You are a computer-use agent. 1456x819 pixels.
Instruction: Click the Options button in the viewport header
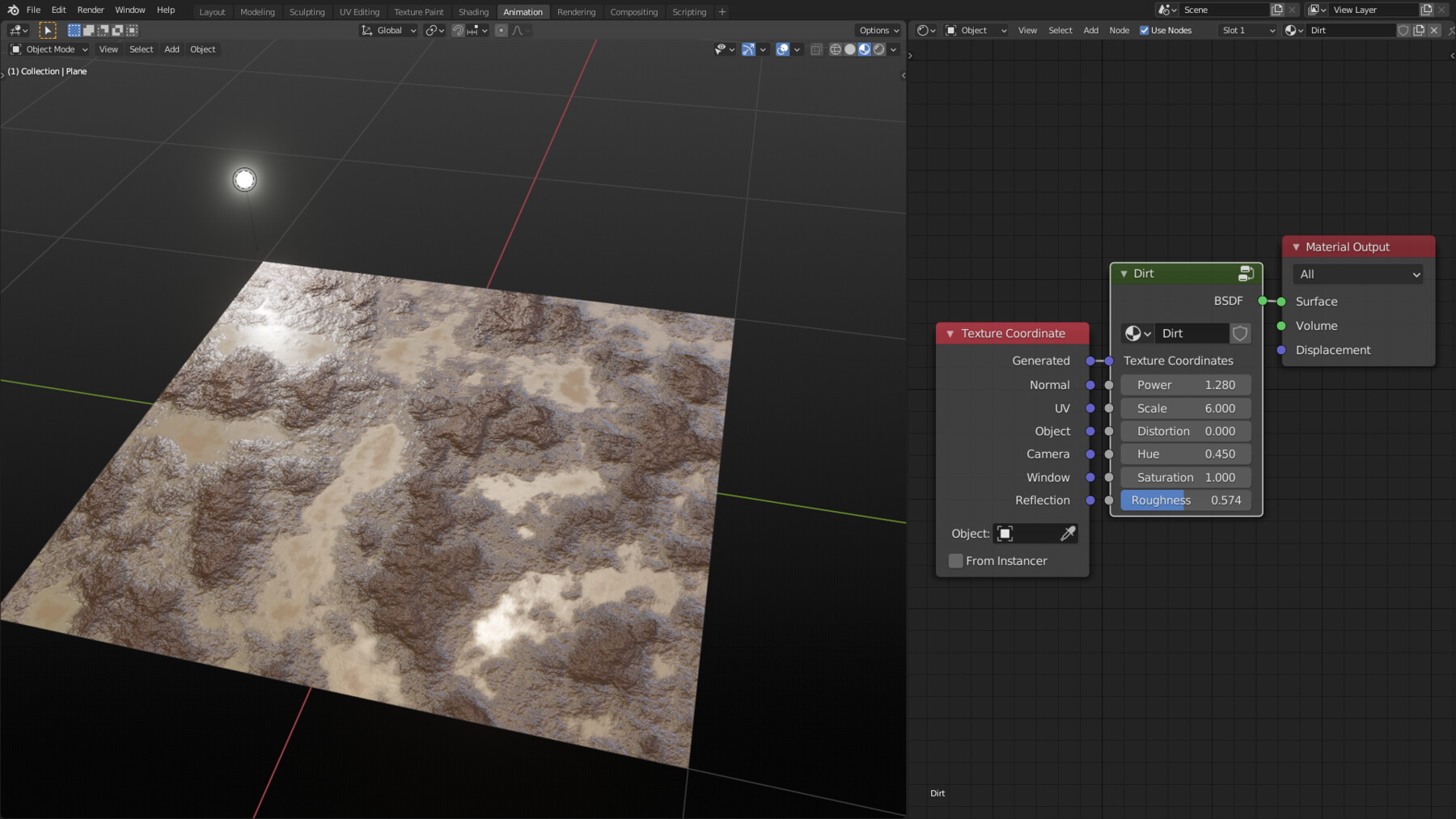878,30
